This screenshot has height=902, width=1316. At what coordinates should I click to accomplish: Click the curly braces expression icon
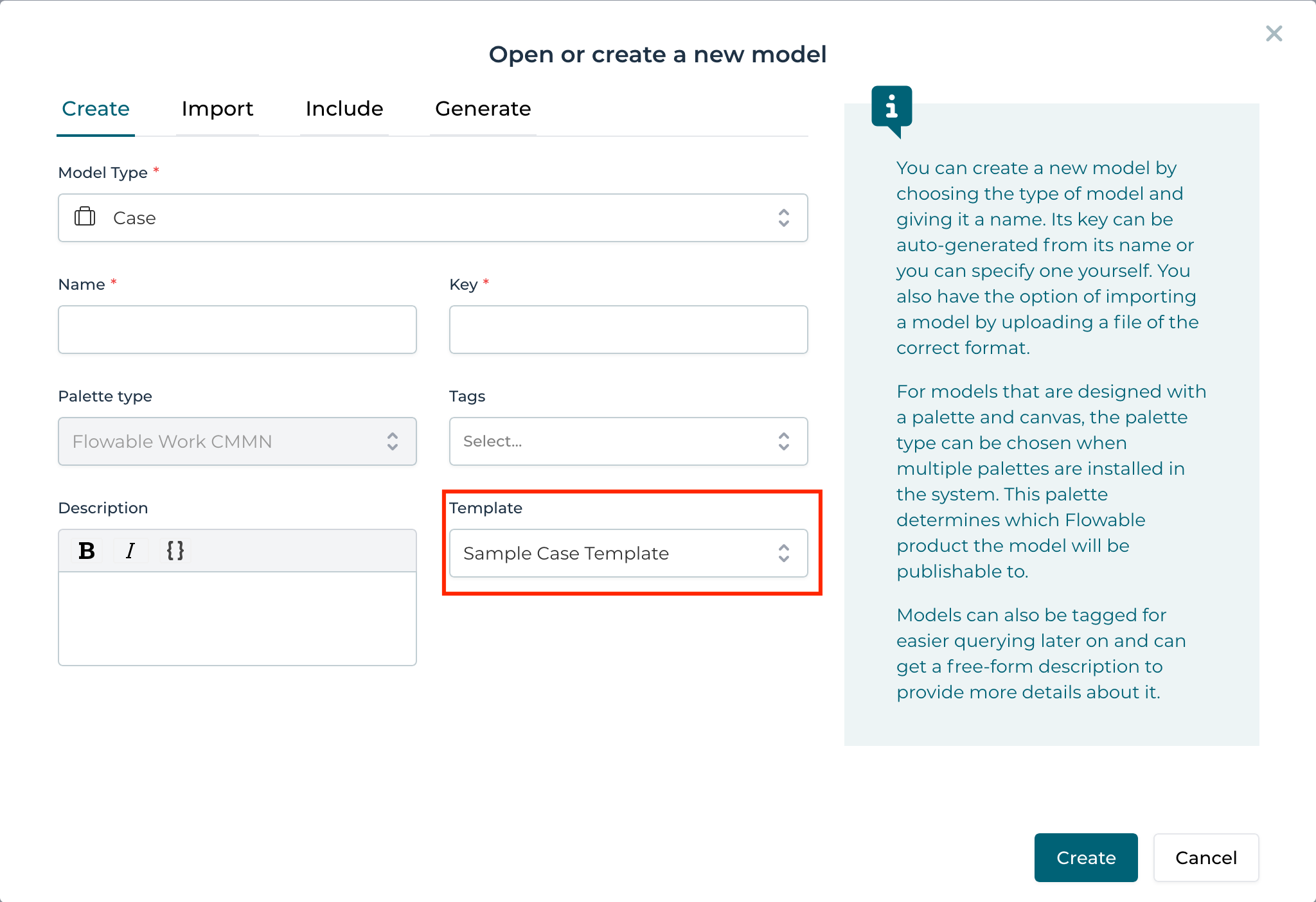pos(175,551)
